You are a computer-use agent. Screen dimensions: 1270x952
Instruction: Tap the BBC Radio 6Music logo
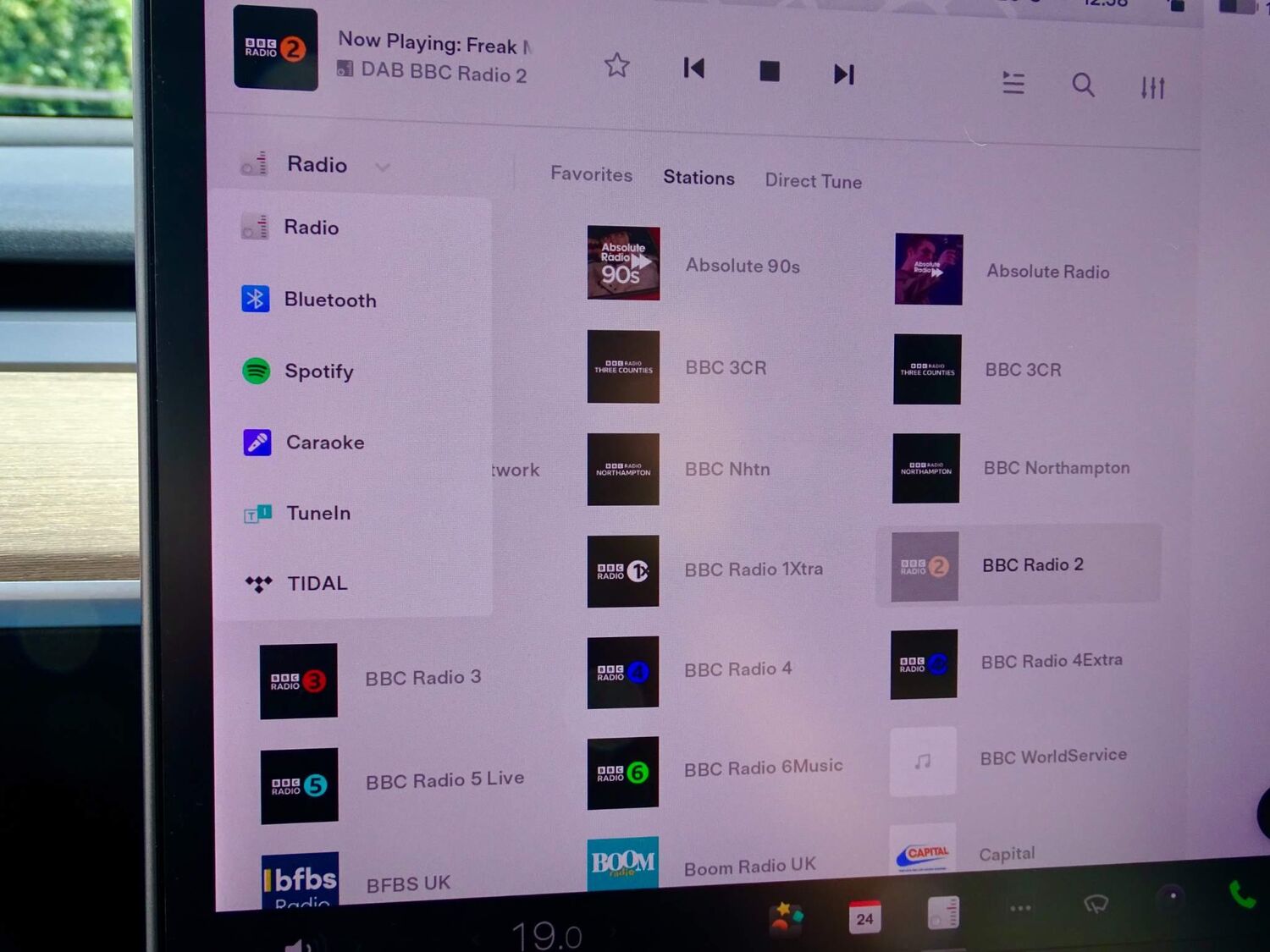623,773
